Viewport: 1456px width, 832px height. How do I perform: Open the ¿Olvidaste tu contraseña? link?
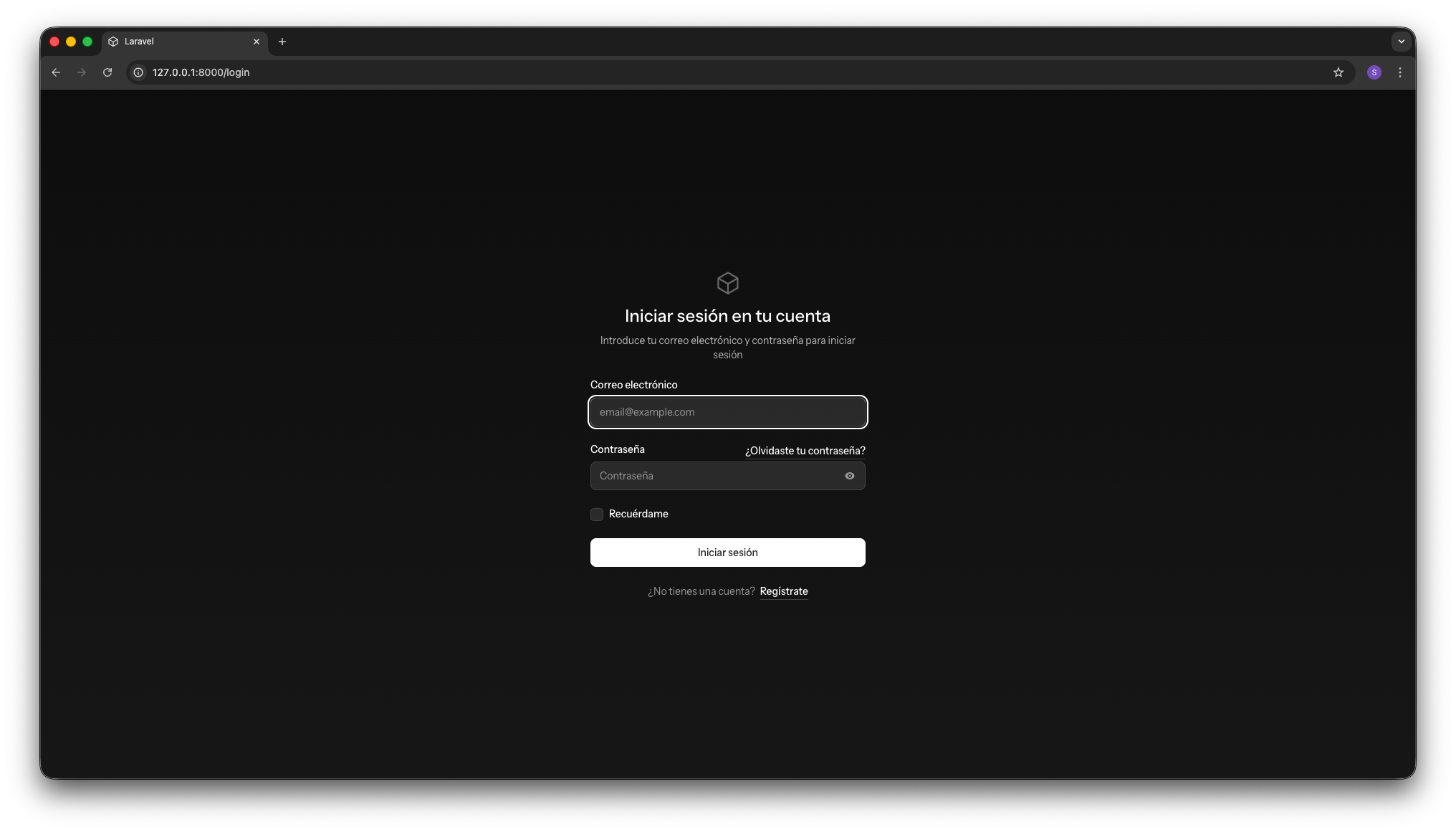point(804,451)
